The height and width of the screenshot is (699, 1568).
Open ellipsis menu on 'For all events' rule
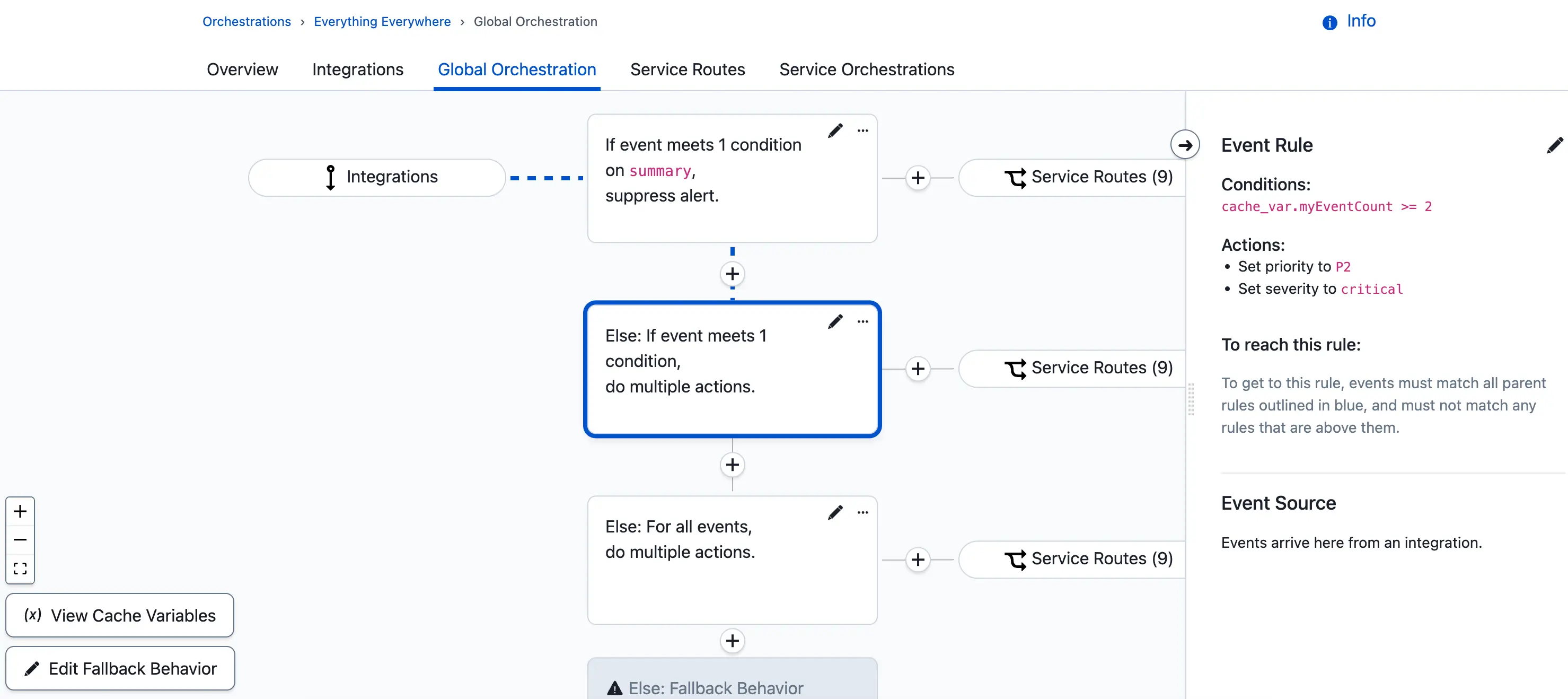[862, 513]
